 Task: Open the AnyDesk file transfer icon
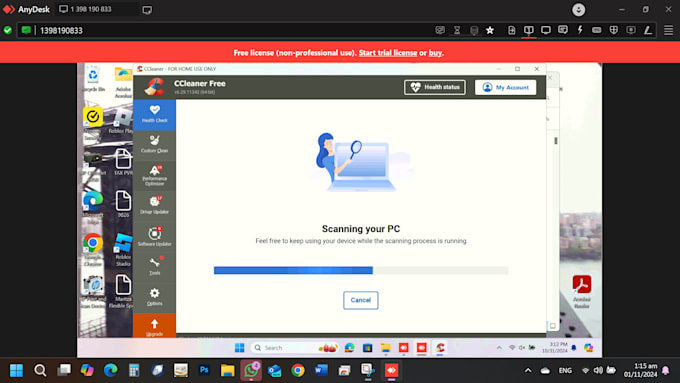click(x=512, y=30)
